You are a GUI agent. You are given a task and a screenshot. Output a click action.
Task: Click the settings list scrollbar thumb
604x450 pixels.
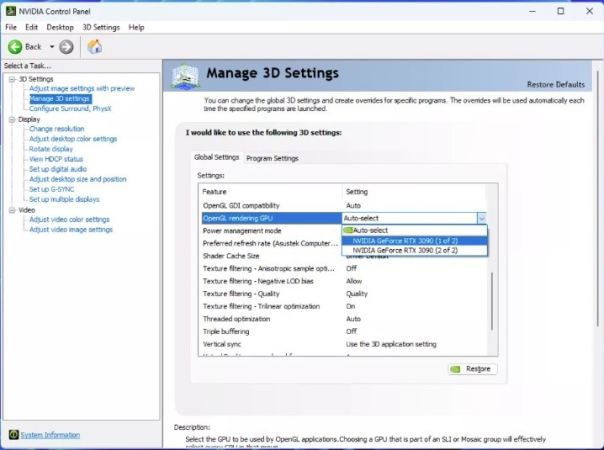point(492,301)
